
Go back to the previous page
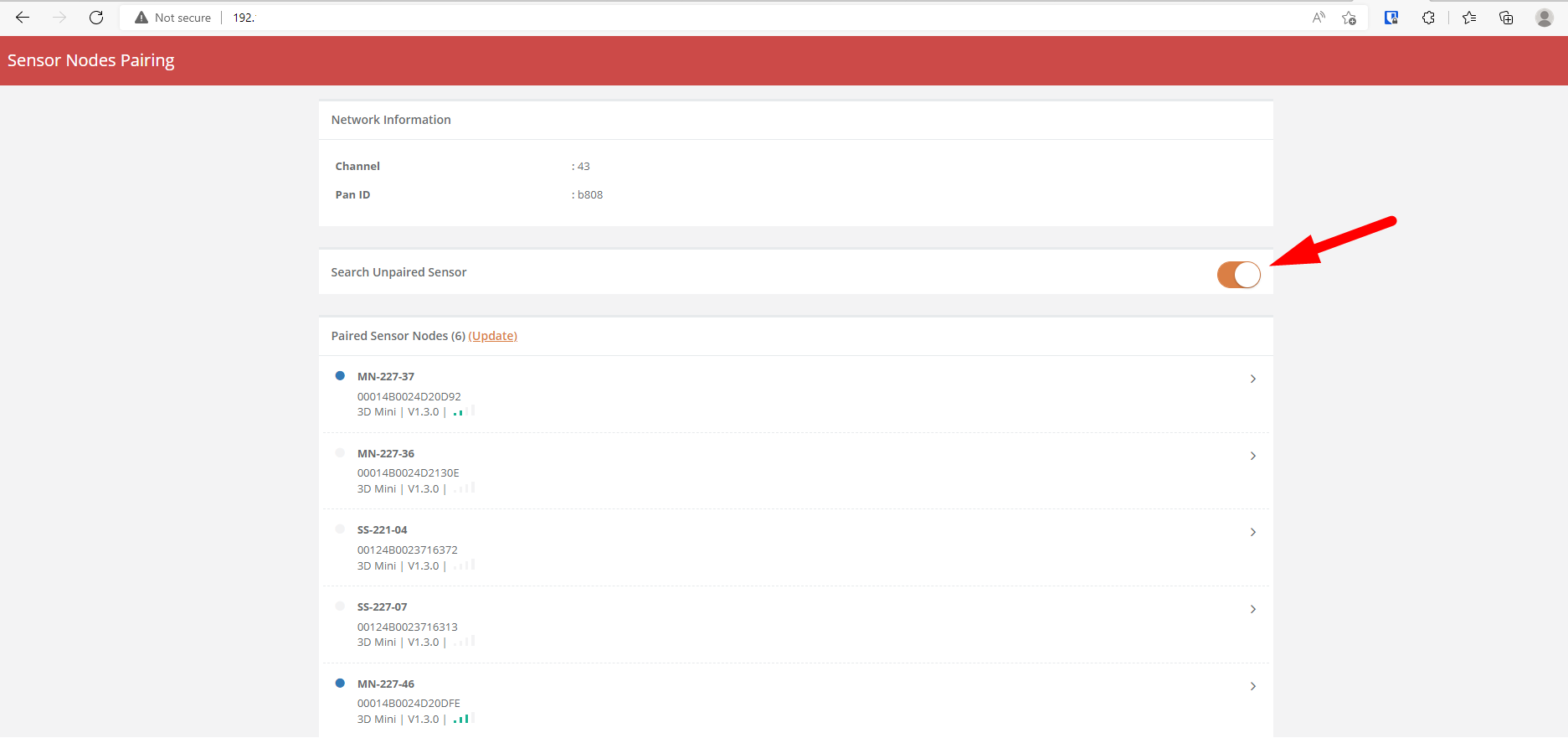pos(23,18)
